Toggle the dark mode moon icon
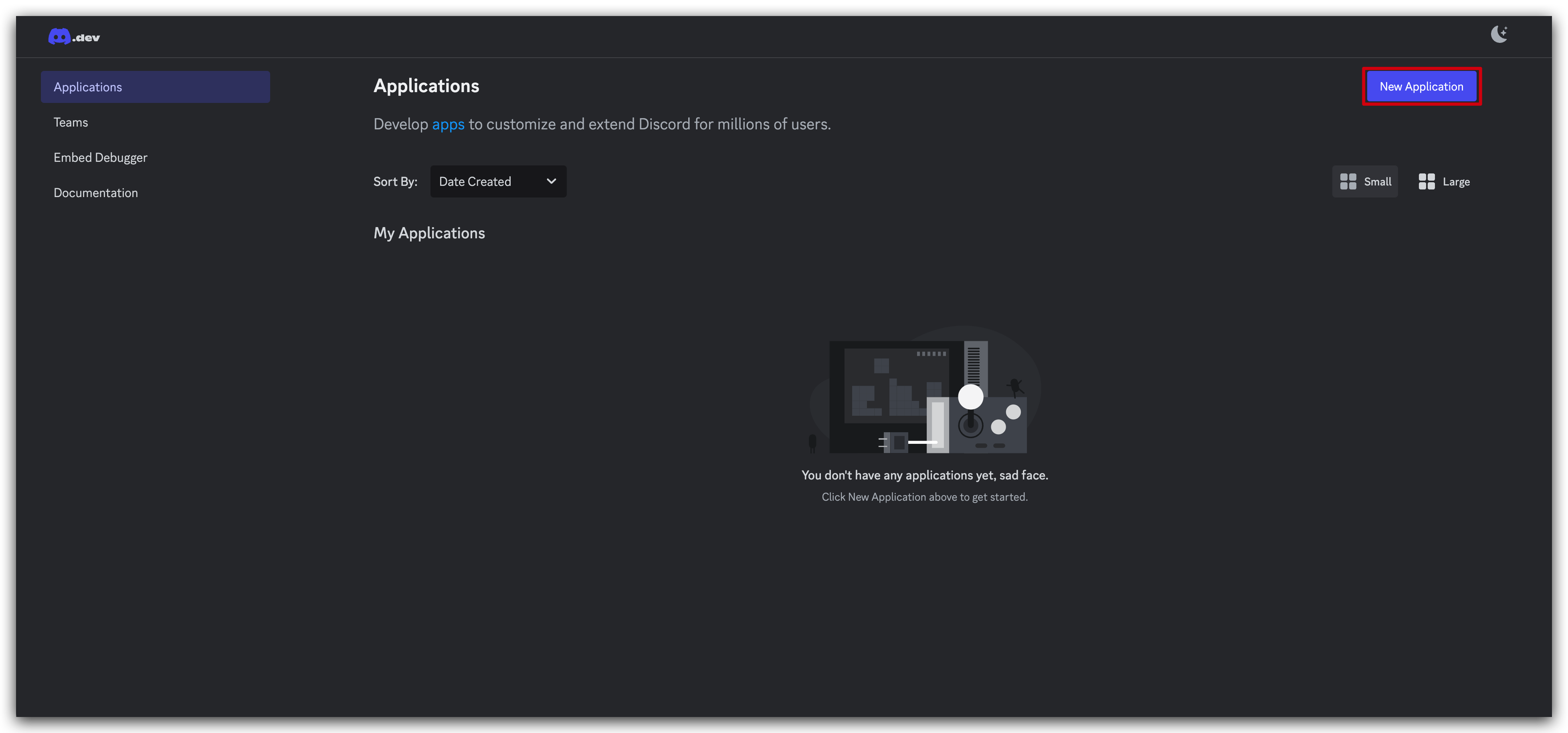Viewport: 1568px width, 733px height. [x=1499, y=34]
